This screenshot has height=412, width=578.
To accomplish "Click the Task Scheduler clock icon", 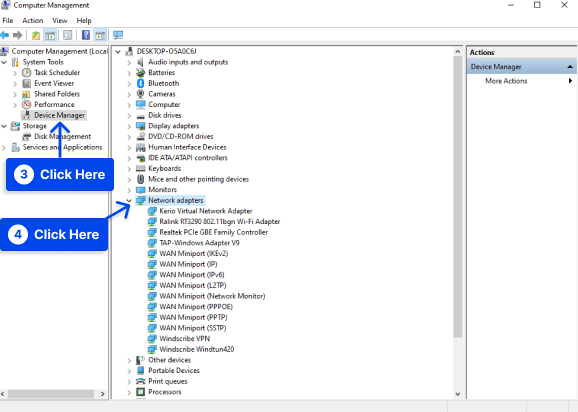I will click(26, 73).
